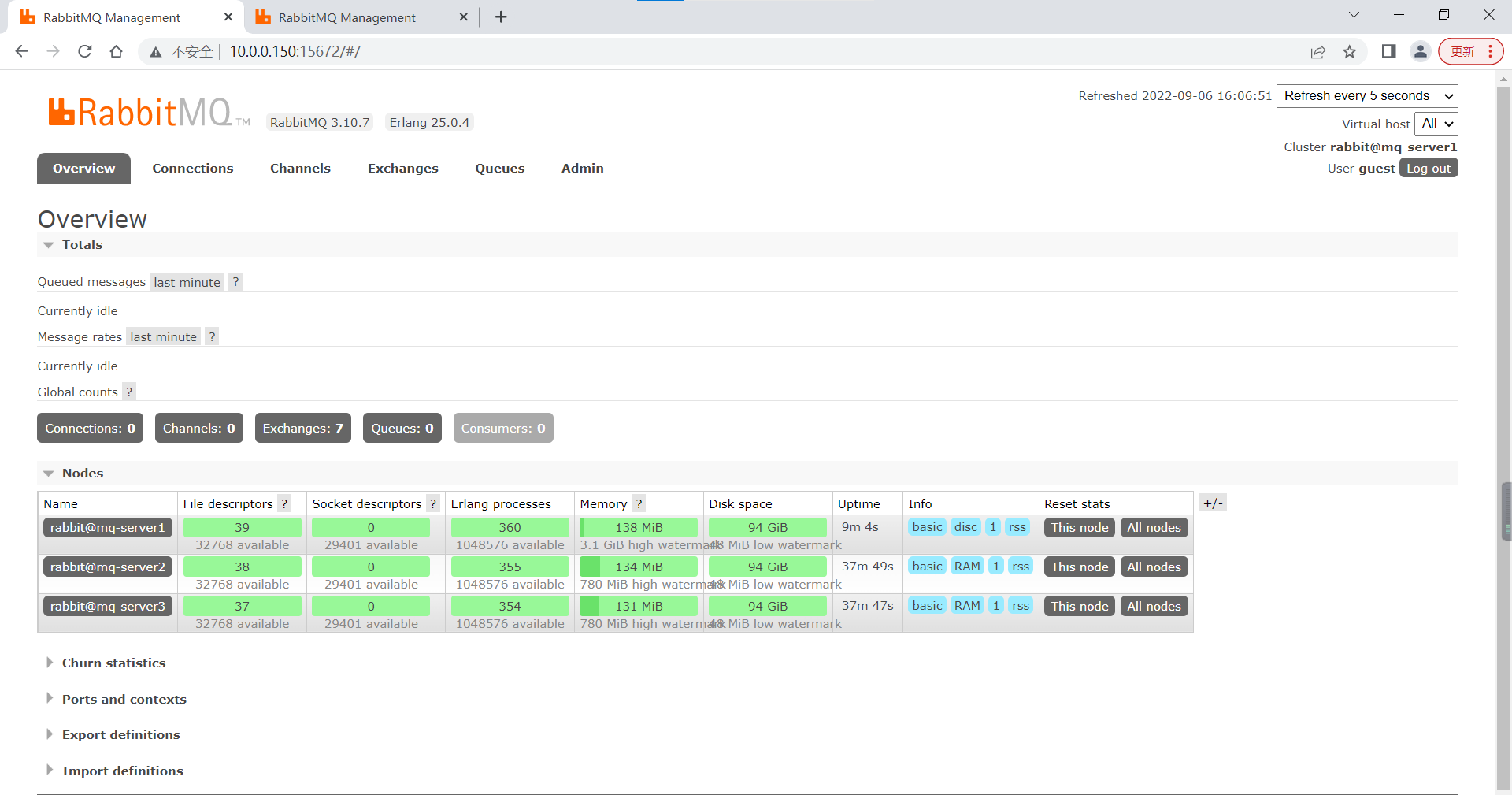Expand Ports and contexts section
The image size is (1512, 795).
pos(116,700)
